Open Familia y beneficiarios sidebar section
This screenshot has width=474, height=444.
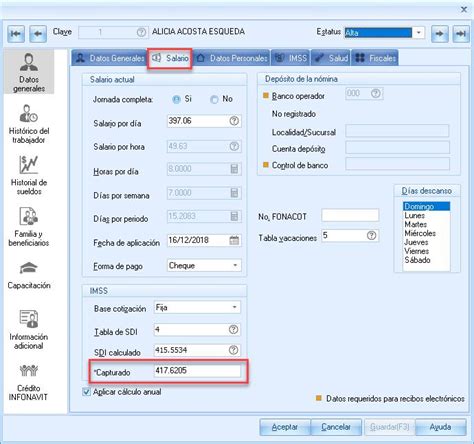[x=29, y=227]
